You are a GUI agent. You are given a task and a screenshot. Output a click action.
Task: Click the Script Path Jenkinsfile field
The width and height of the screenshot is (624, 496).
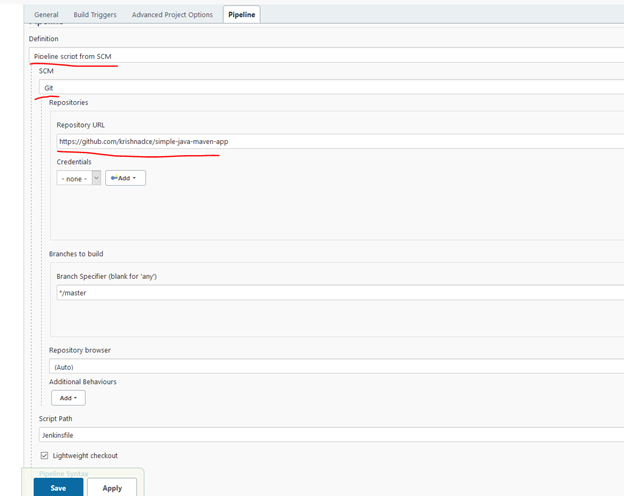(x=330, y=435)
